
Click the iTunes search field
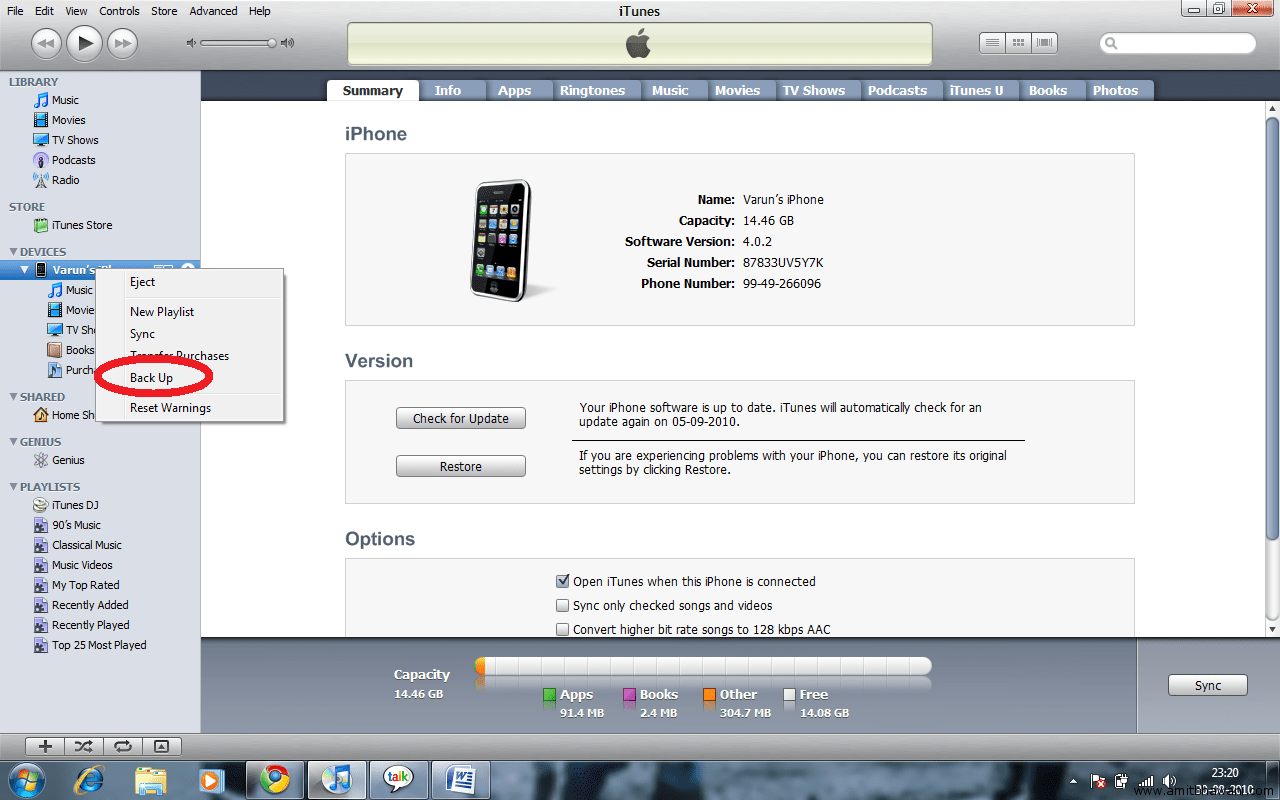[x=1178, y=43]
